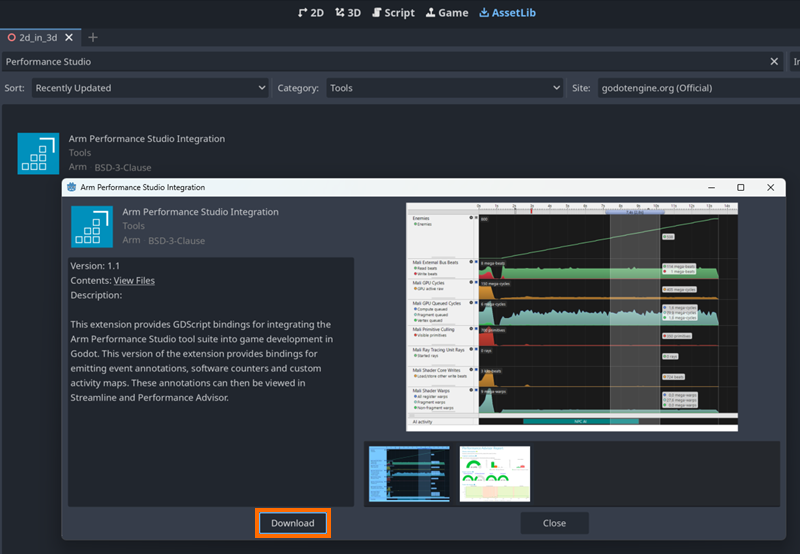Image resolution: width=800 pixels, height=554 pixels.
Task: Close the asset details dialog with Close button
Action: [x=555, y=523]
